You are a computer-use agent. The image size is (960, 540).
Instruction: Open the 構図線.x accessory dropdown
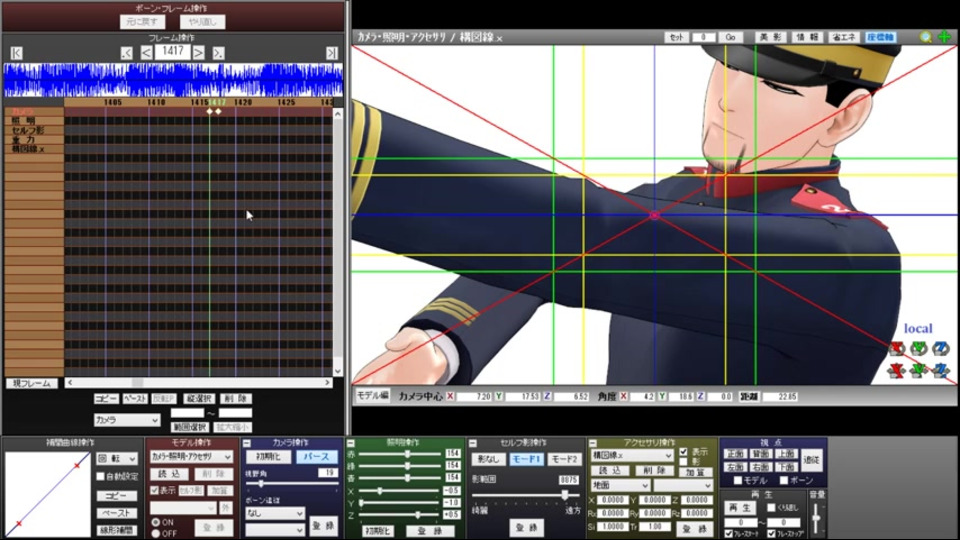pos(632,456)
